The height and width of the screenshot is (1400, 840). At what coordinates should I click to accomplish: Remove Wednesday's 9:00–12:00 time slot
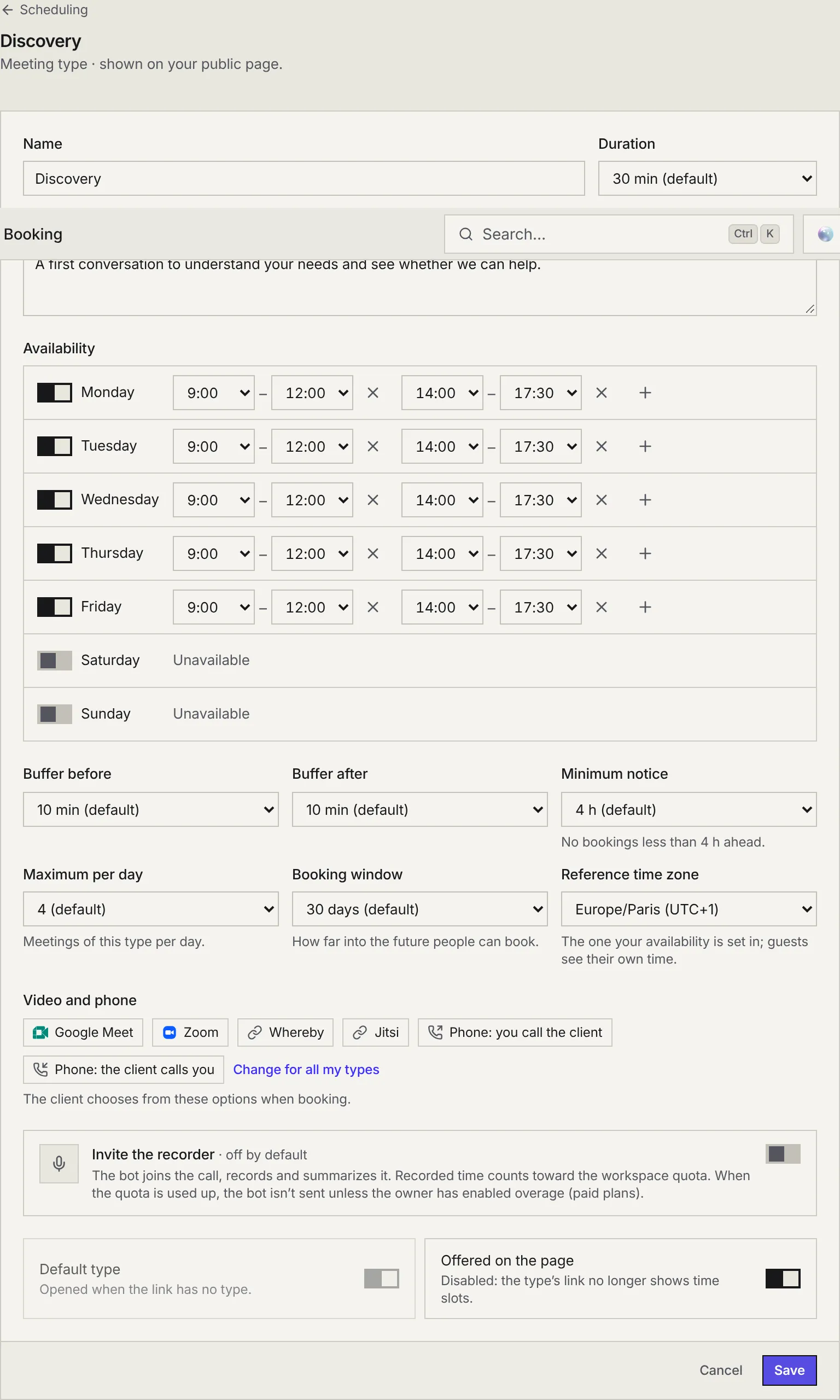(x=372, y=500)
